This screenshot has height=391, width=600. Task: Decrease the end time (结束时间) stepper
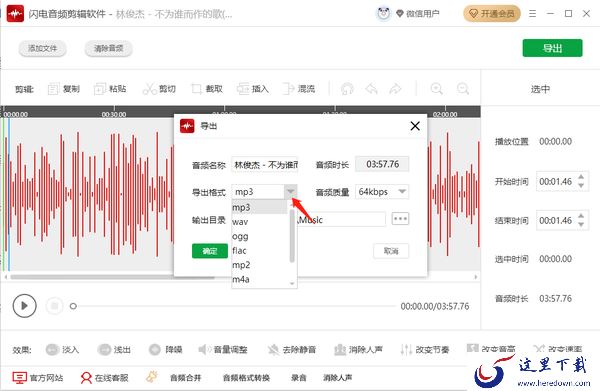coord(581,225)
